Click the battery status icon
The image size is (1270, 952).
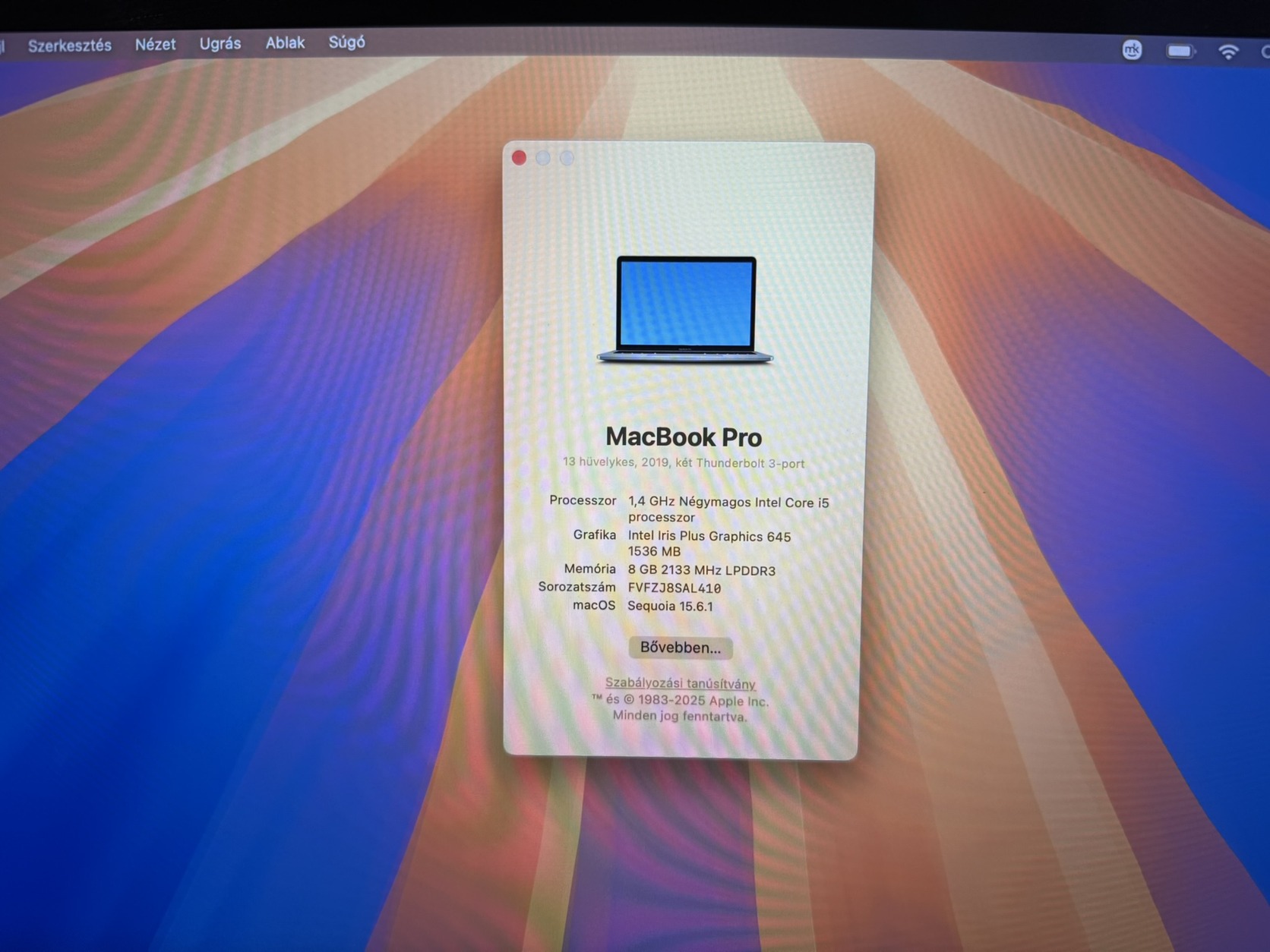tap(1180, 51)
